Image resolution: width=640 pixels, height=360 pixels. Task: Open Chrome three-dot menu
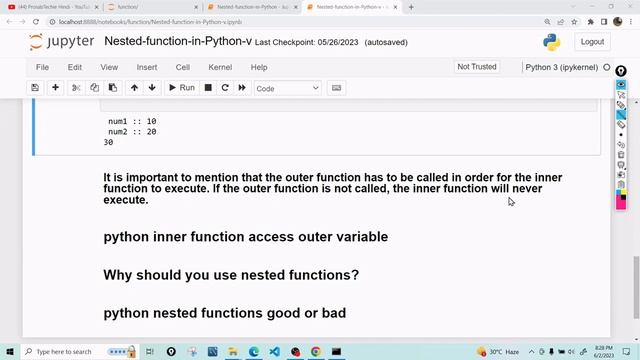pyautogui.click(x=631, y=22)
